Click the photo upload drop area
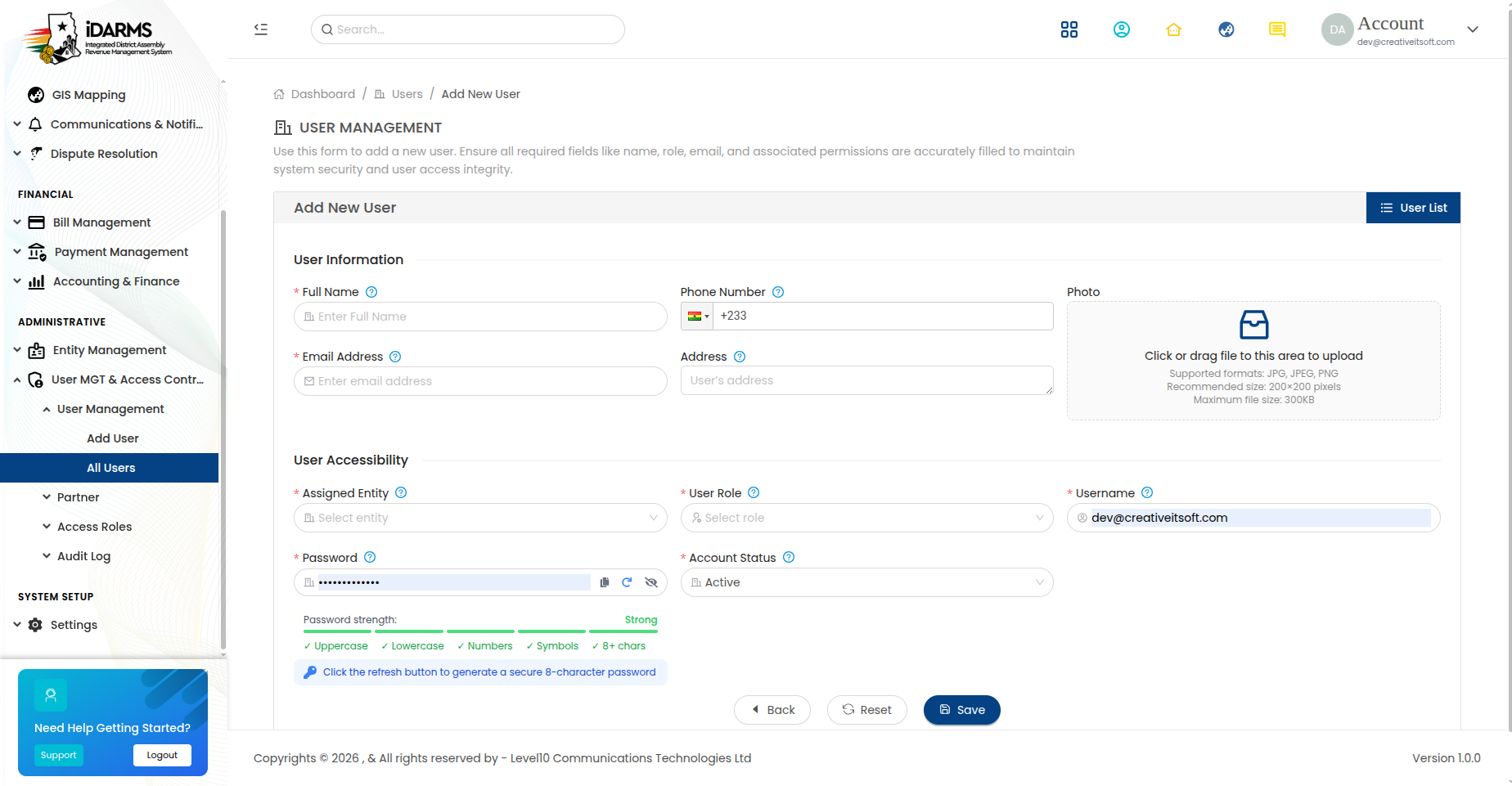 click(x=1253, y=361)
